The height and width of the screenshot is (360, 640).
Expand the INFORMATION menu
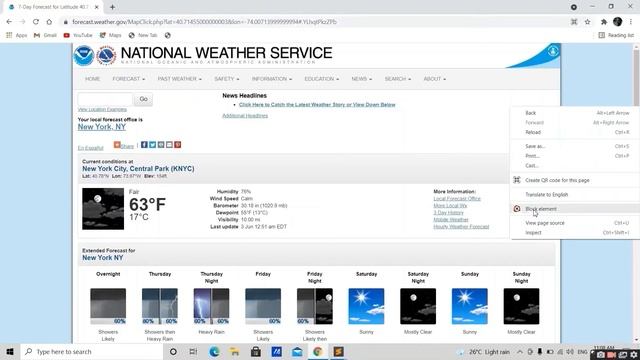click(272, 79)
